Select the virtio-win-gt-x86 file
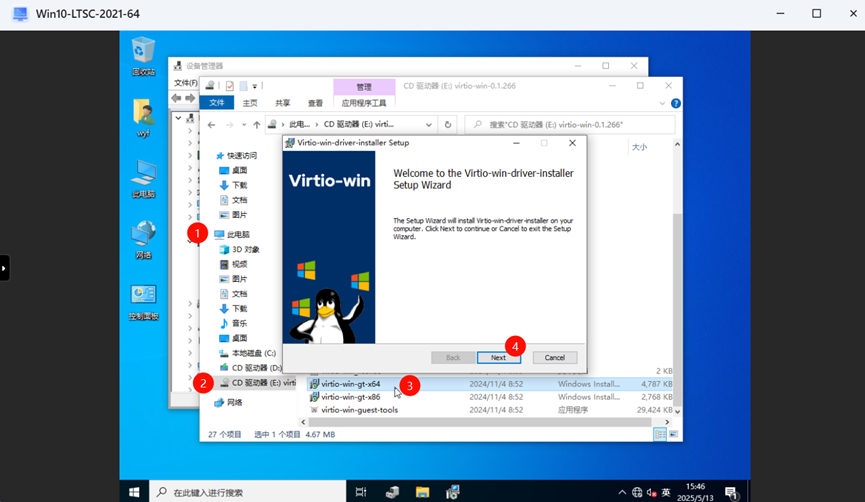The image size is (865, 502). [351, 397]
